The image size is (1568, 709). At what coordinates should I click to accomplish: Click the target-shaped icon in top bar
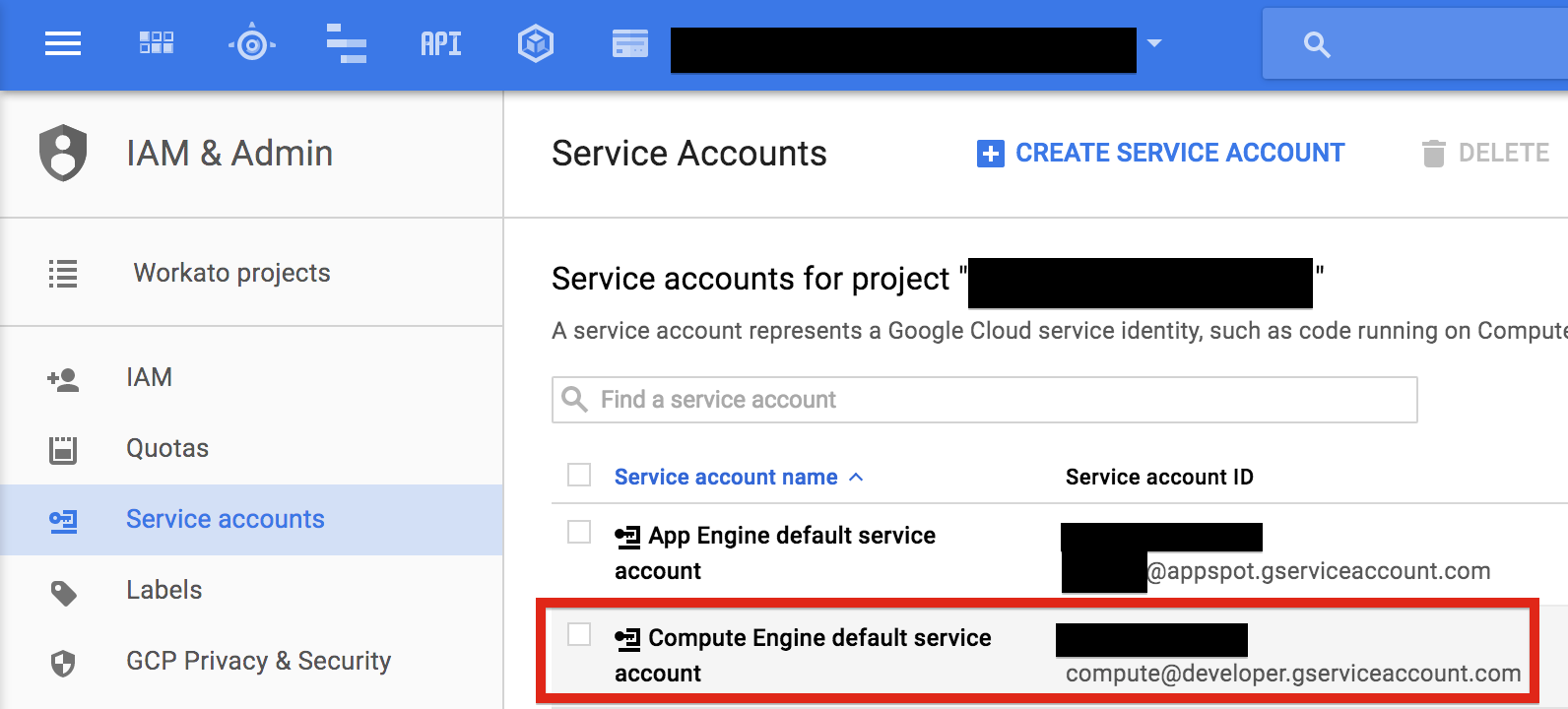pos(252,44)
